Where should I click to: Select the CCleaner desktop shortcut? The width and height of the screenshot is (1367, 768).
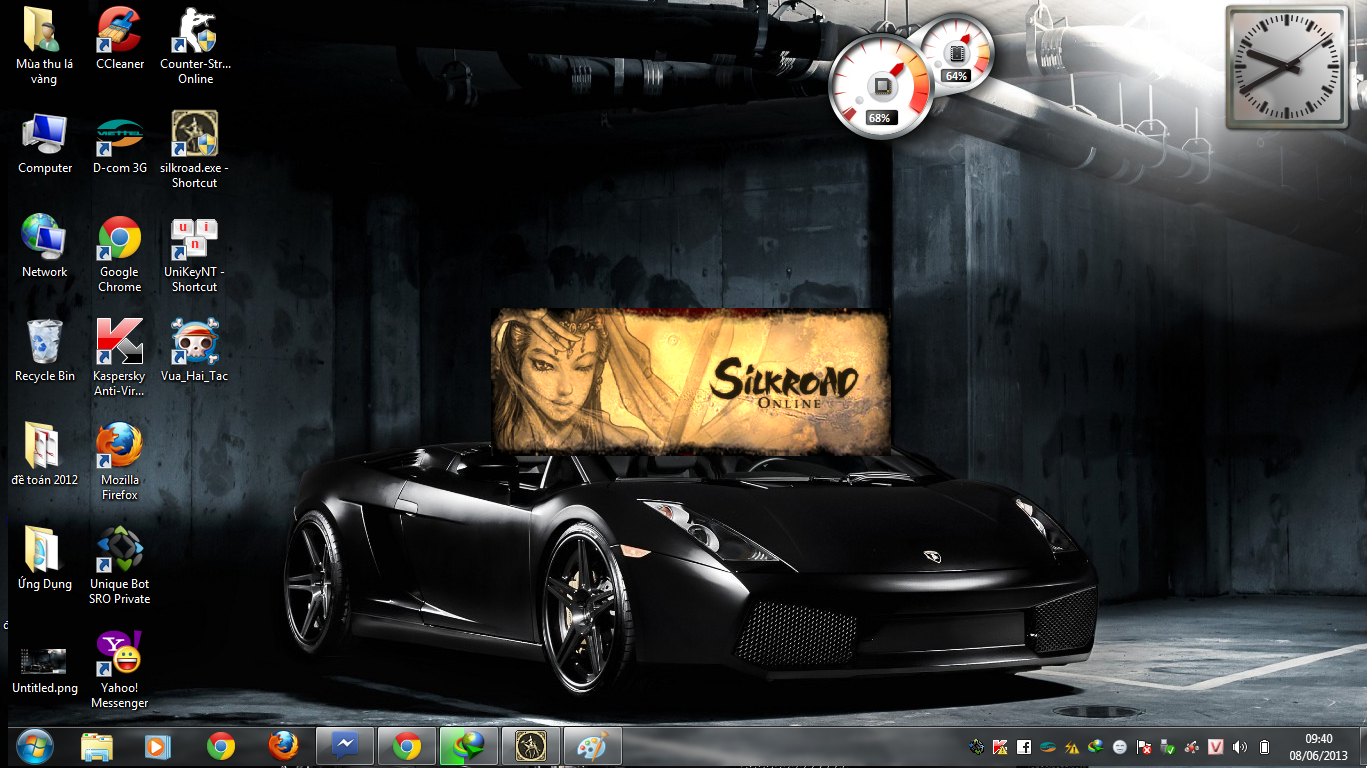click(119, 38)
